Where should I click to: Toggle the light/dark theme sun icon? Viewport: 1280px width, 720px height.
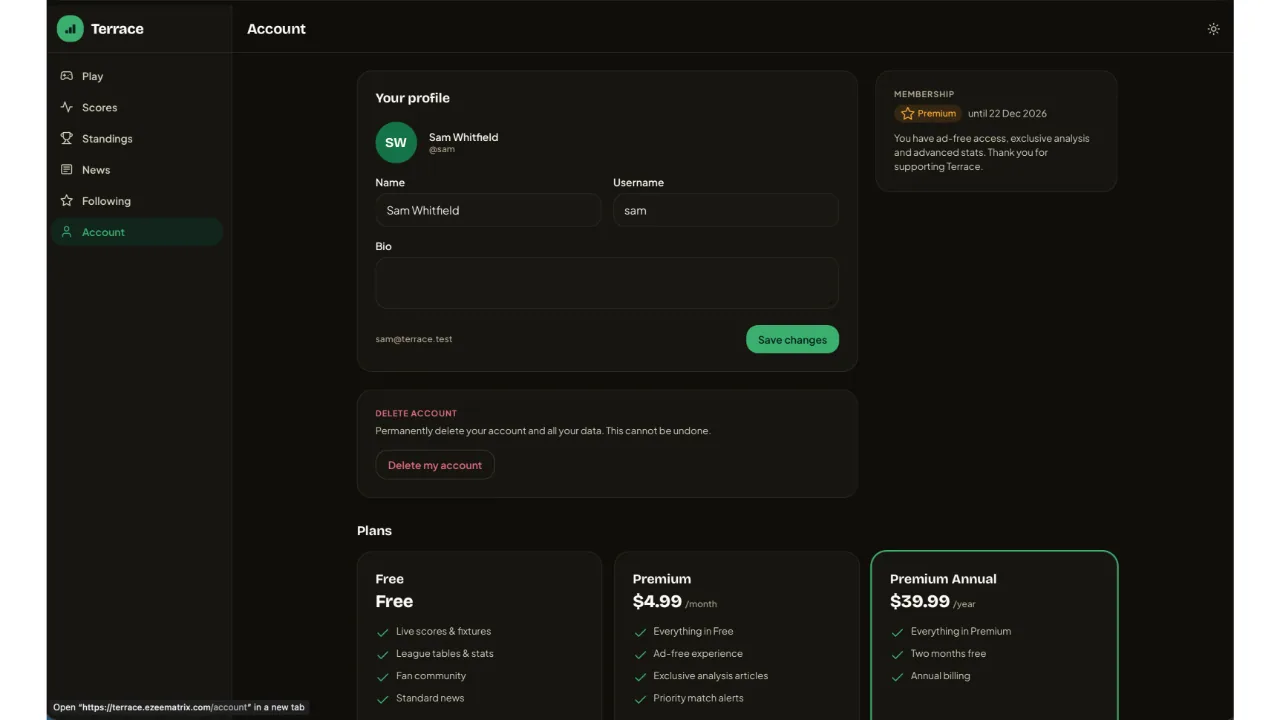click(x=1213, y=29)
